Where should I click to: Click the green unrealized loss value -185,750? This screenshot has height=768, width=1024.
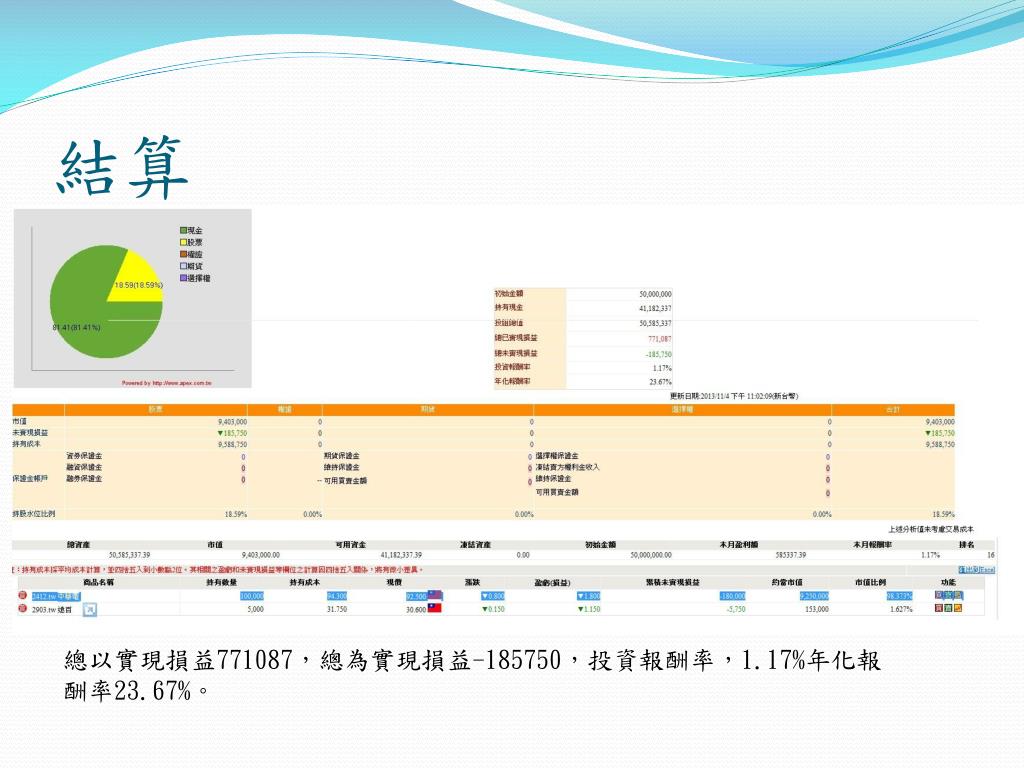tap(658, 354)
